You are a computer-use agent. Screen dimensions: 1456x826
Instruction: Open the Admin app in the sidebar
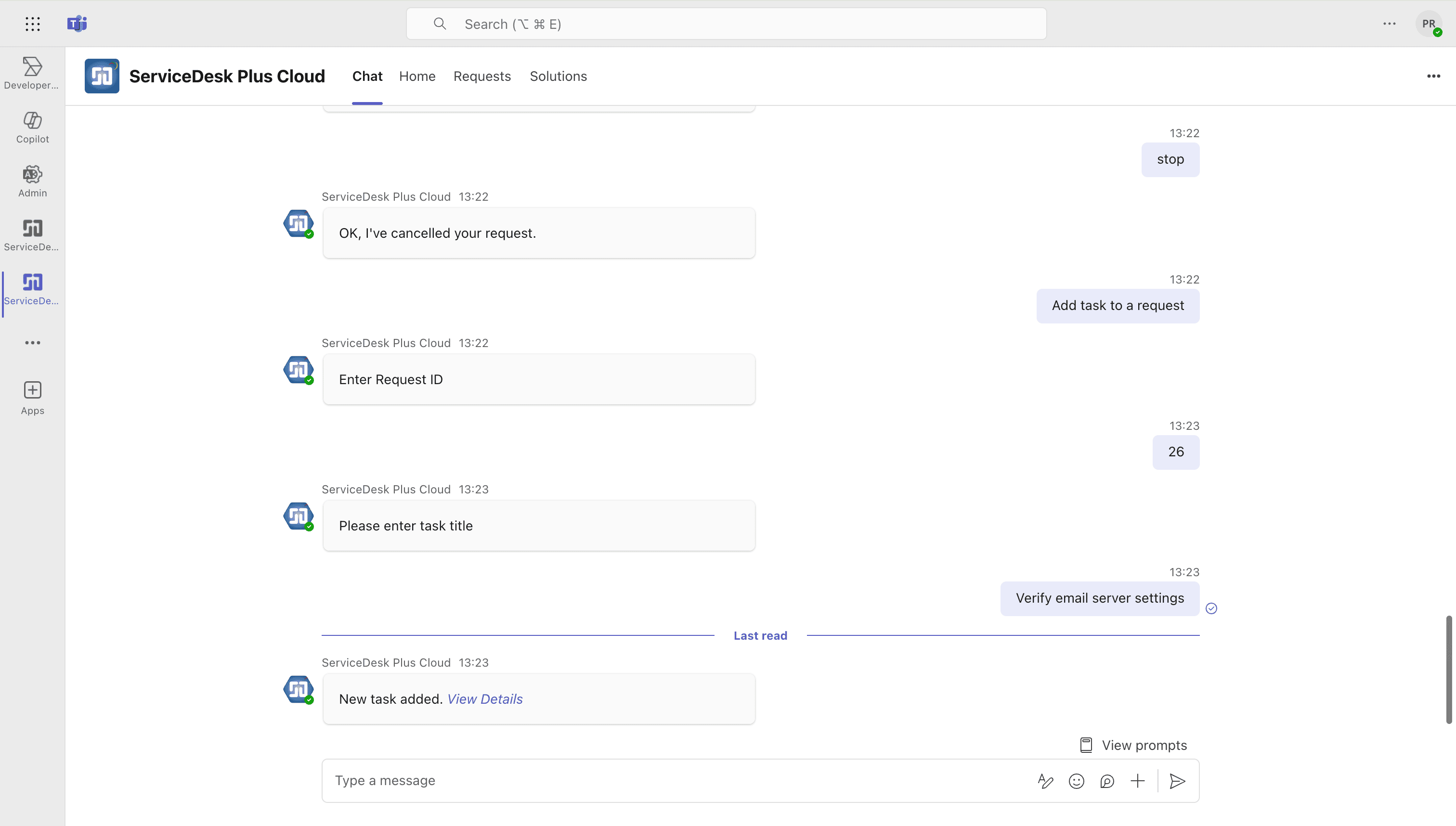point(32,181)
